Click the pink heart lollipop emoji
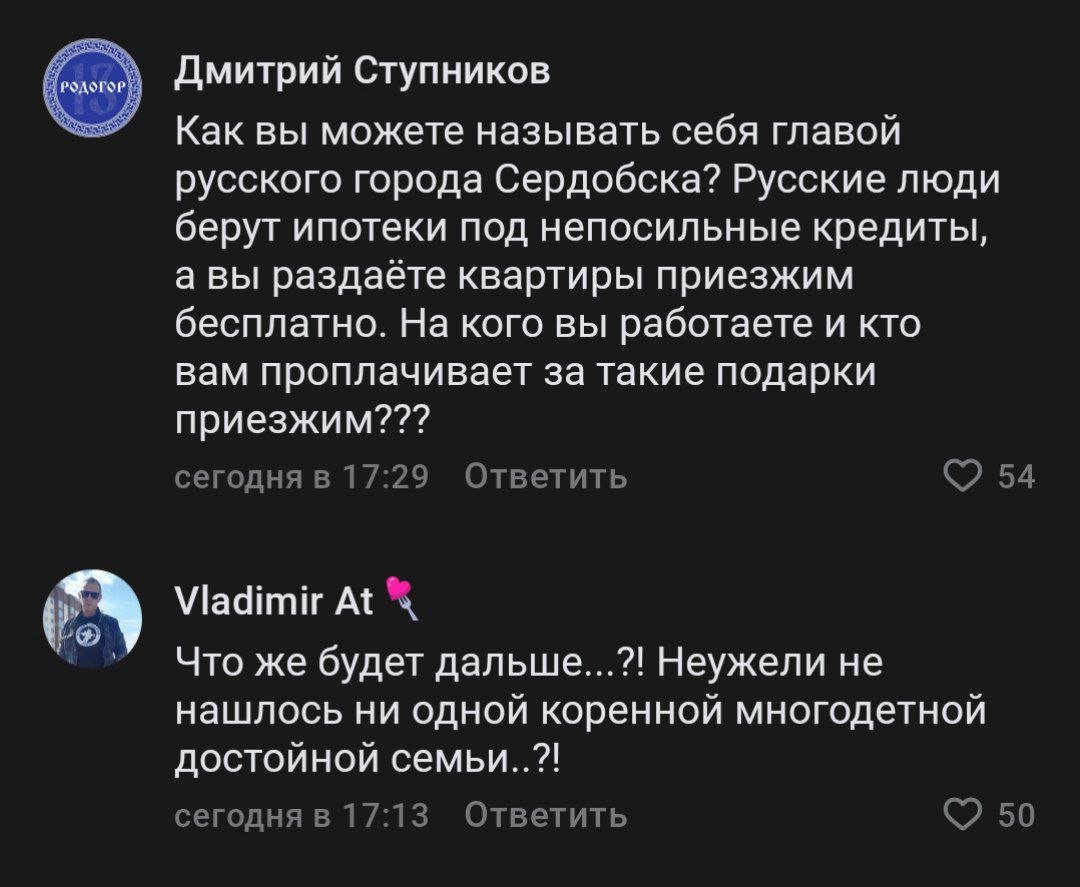1080x887 pixels. pyautogui.click(x=399, y=600)
